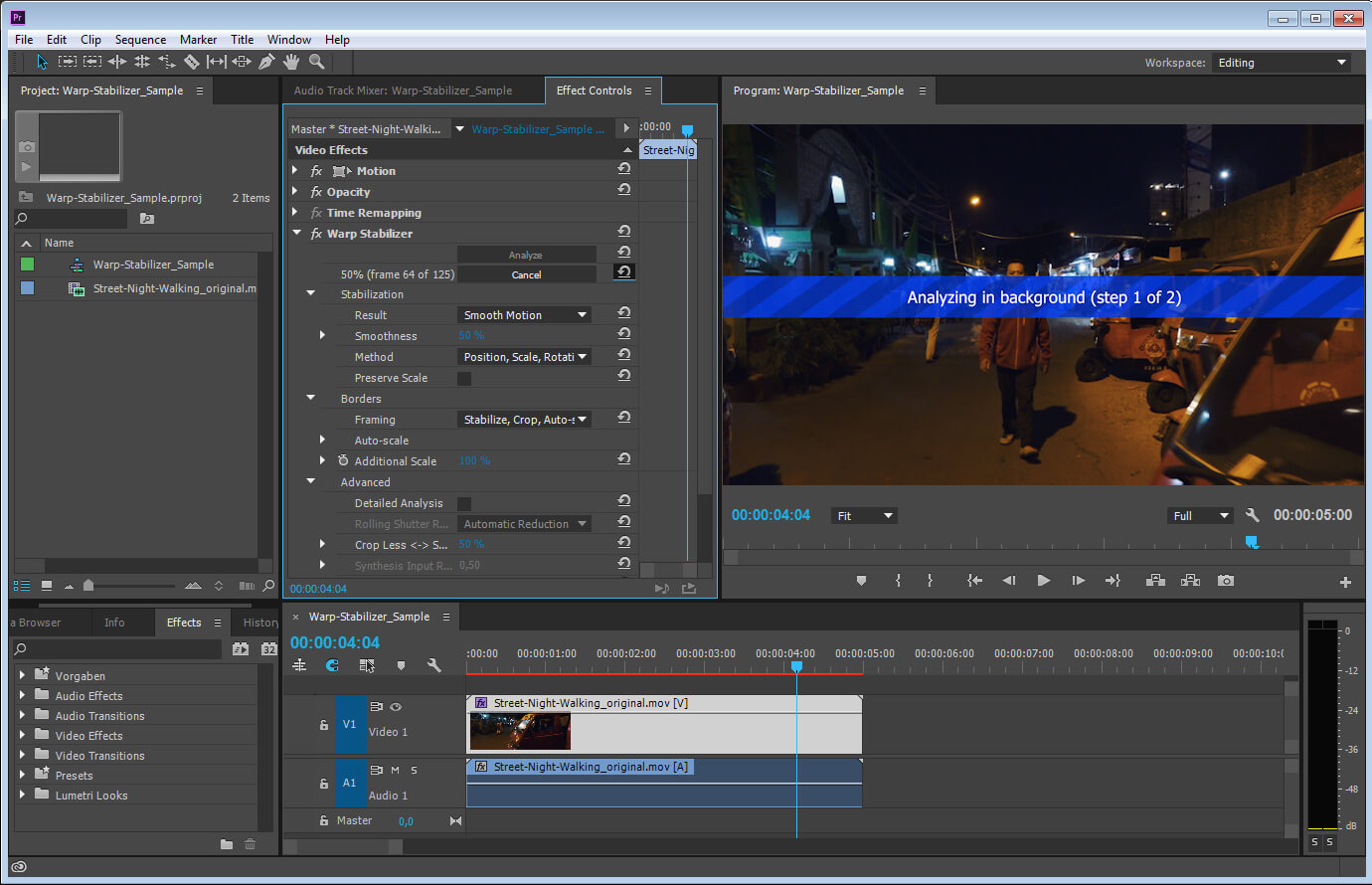Toggle V1 track output eye icon
Viewport: 1372px width, 885px height.
click(396, 707)
